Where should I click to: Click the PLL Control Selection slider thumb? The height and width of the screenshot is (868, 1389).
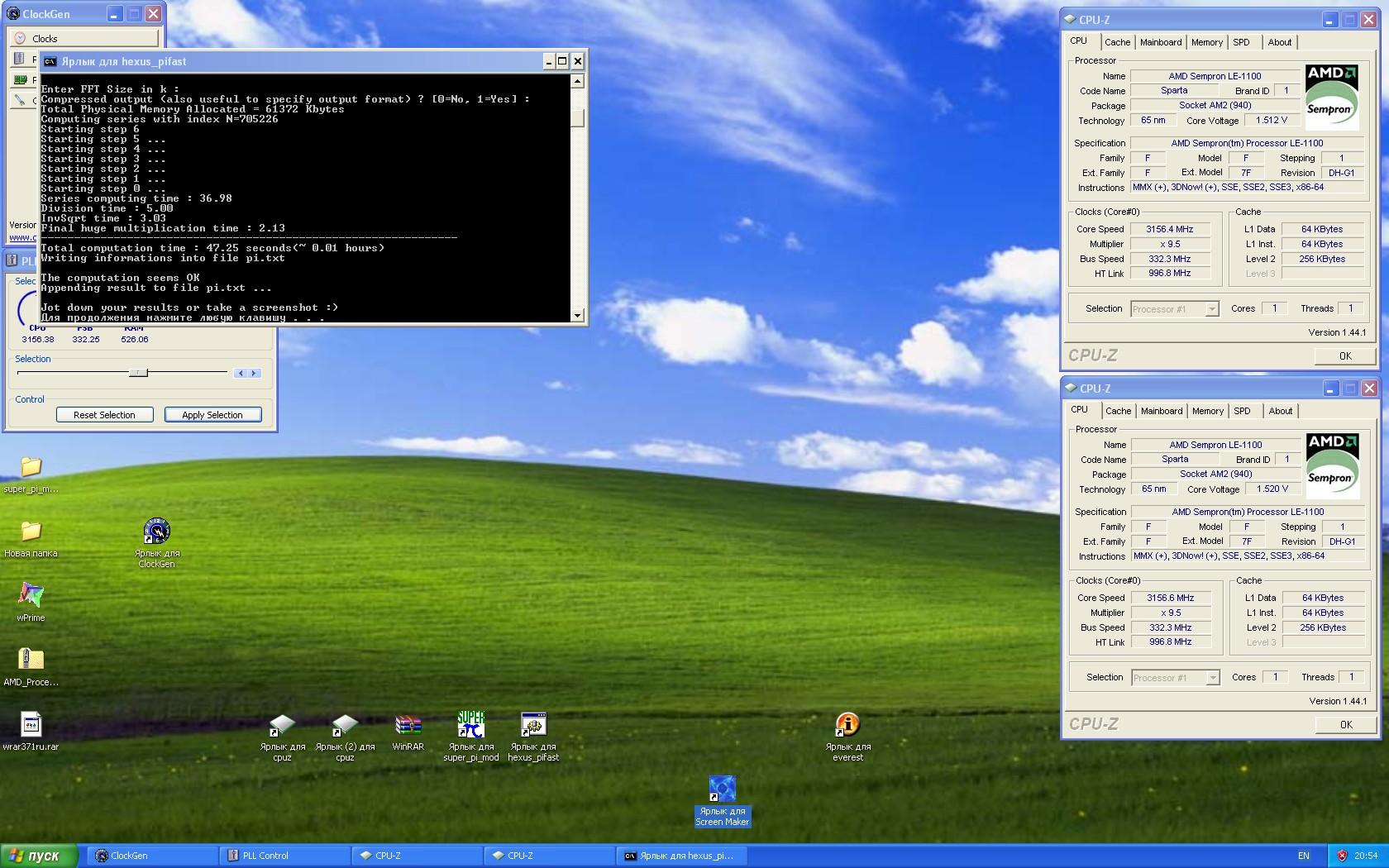pyautogui.click(x=139, y=373)
